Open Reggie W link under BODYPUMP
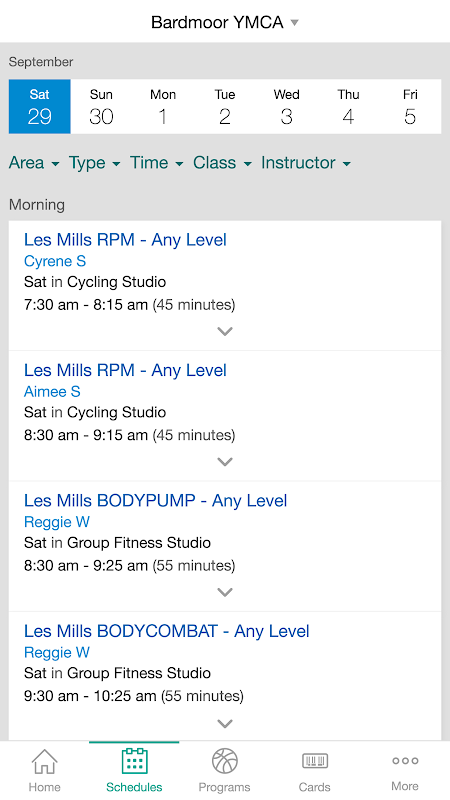 (57, 522)
